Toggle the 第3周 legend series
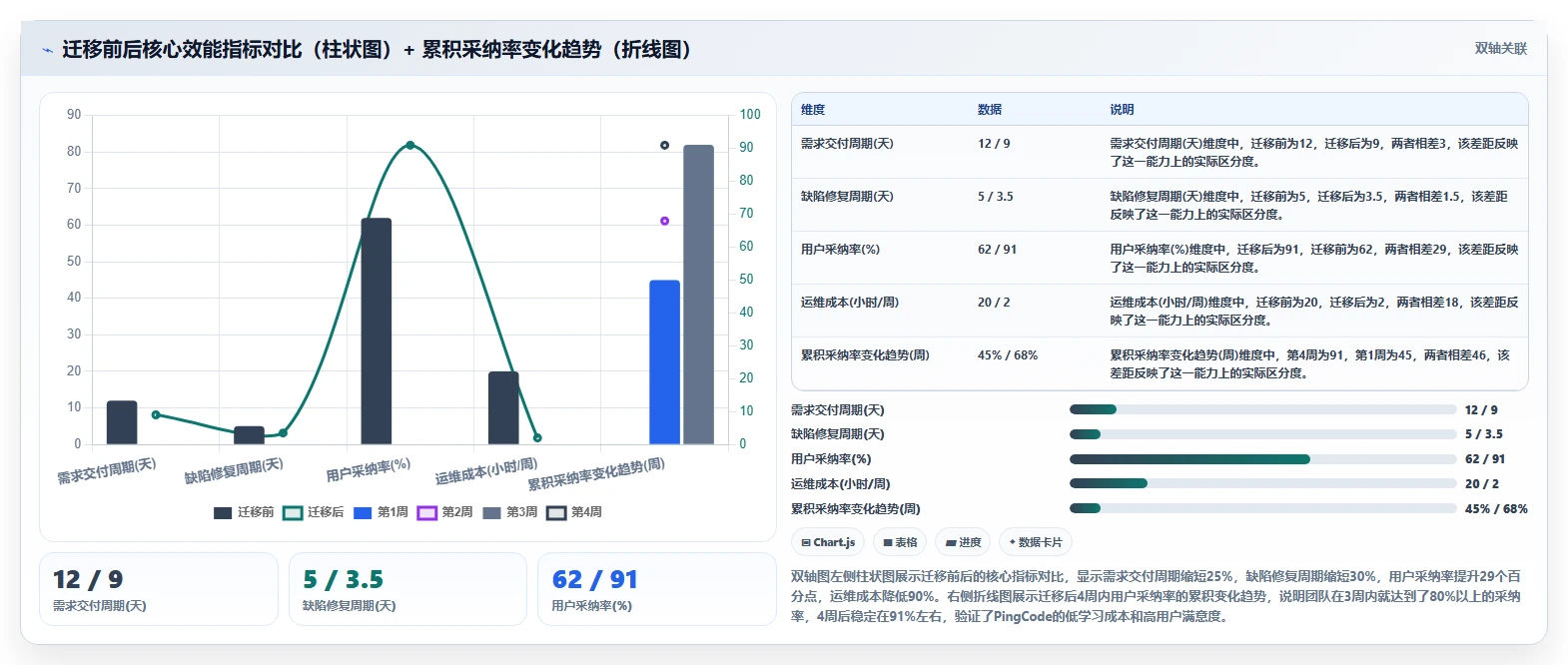This screenshot has width=1568, height=665. (509, 512)
